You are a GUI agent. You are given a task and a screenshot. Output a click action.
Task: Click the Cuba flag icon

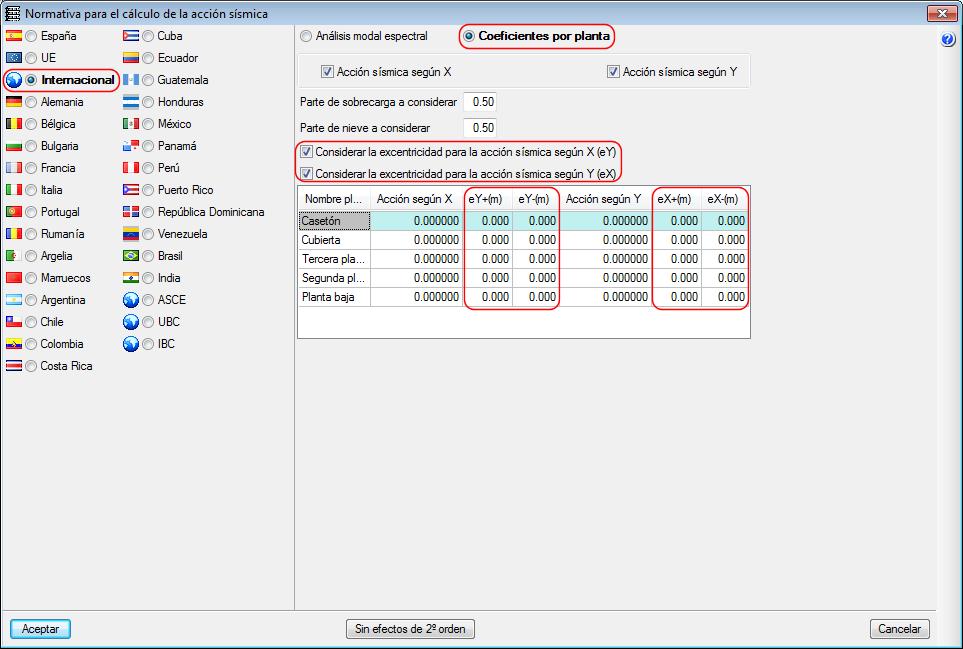(131, 36)
